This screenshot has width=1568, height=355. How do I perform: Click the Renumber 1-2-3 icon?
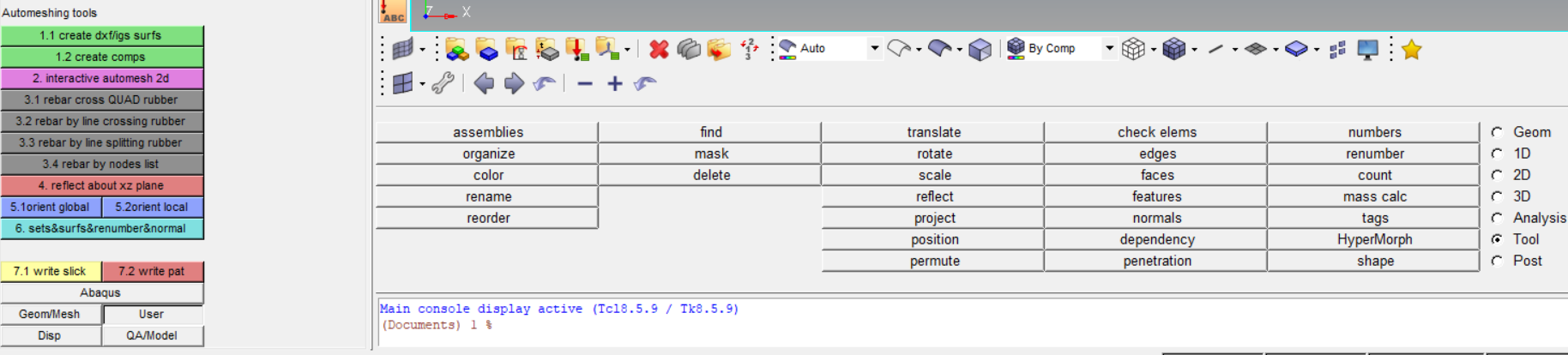(x=749, y=49)
